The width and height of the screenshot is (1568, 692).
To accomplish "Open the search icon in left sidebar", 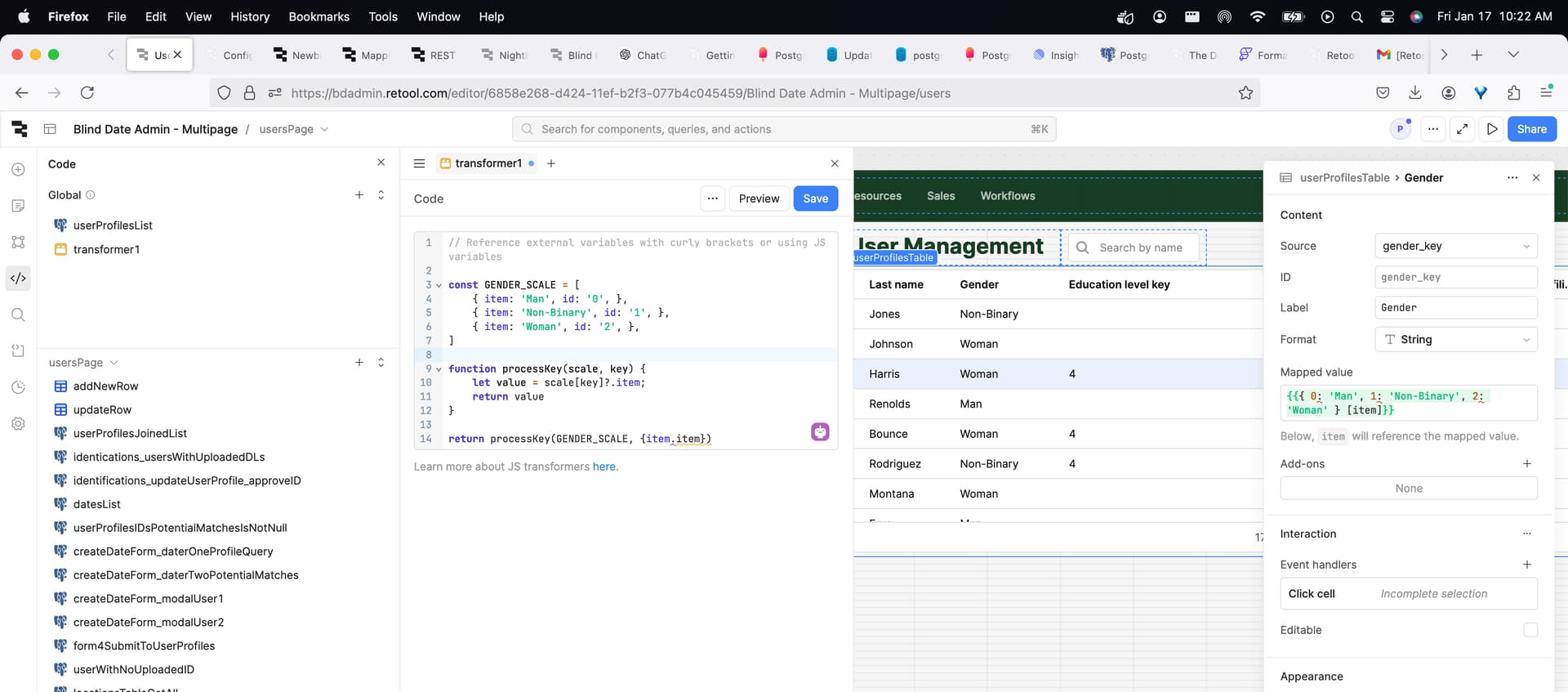I will (18, 315).
